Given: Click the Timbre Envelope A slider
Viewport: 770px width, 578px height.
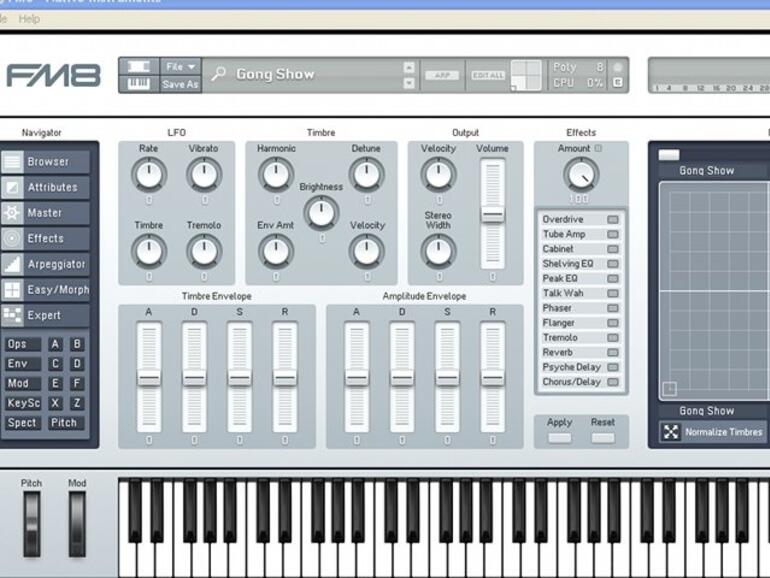Looking at the screenshot, I should (149, 377).
